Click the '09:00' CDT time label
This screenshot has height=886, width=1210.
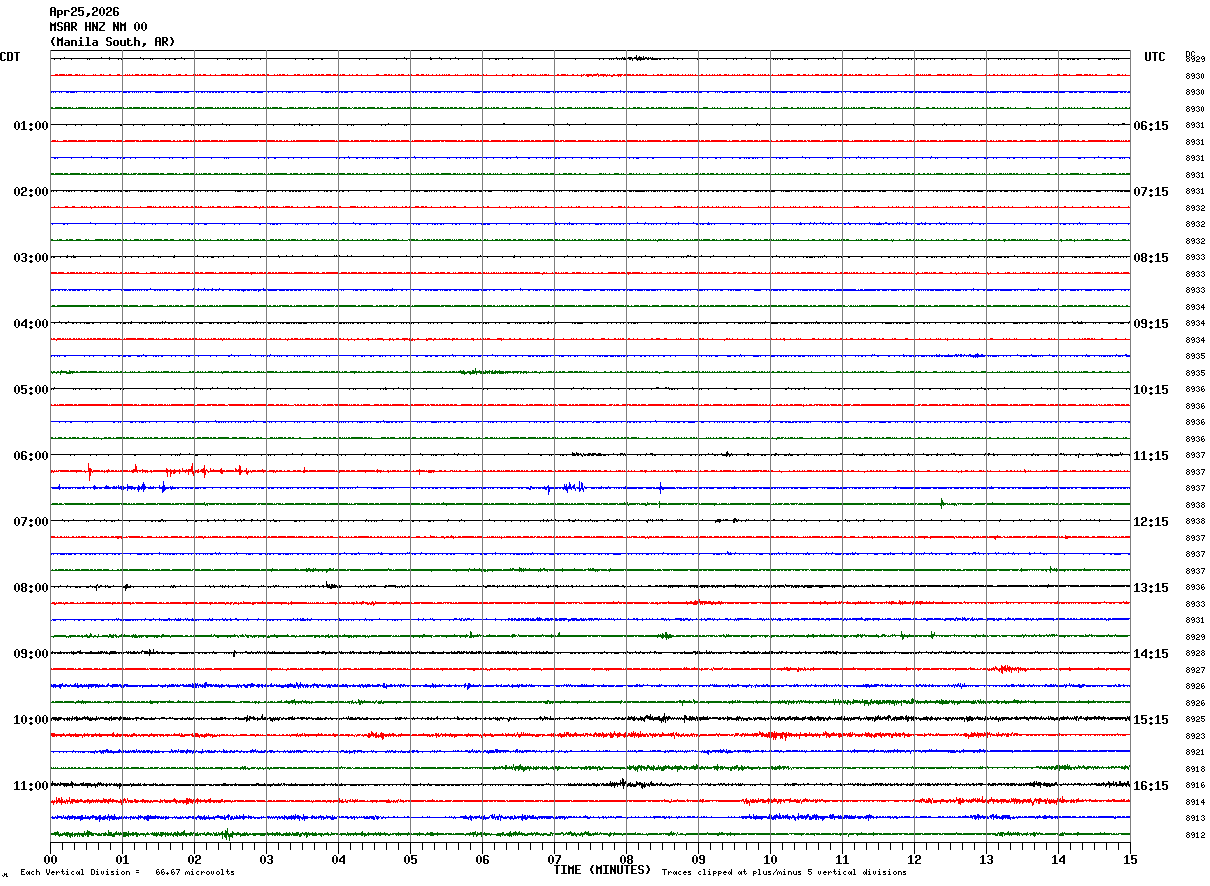(x=31, y=654)
